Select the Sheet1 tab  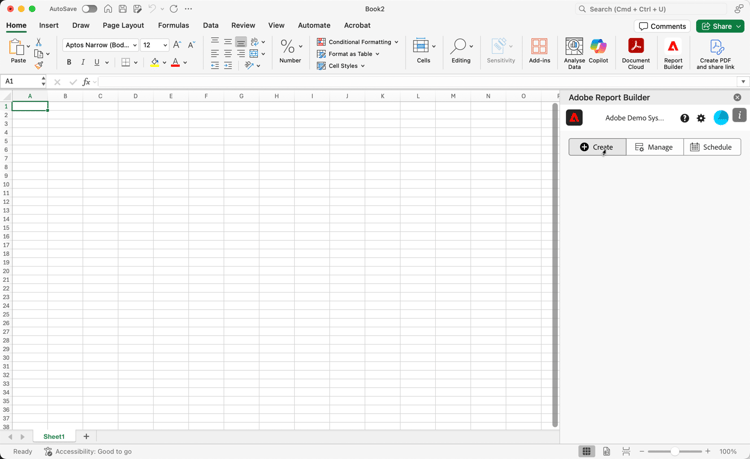[54, 437]
